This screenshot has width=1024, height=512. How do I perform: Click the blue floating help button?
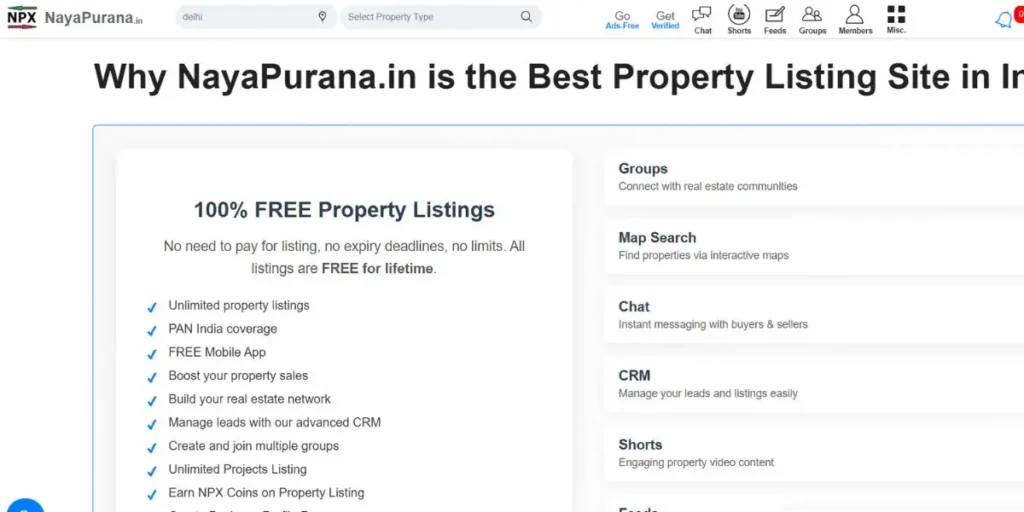coord(25,504)
